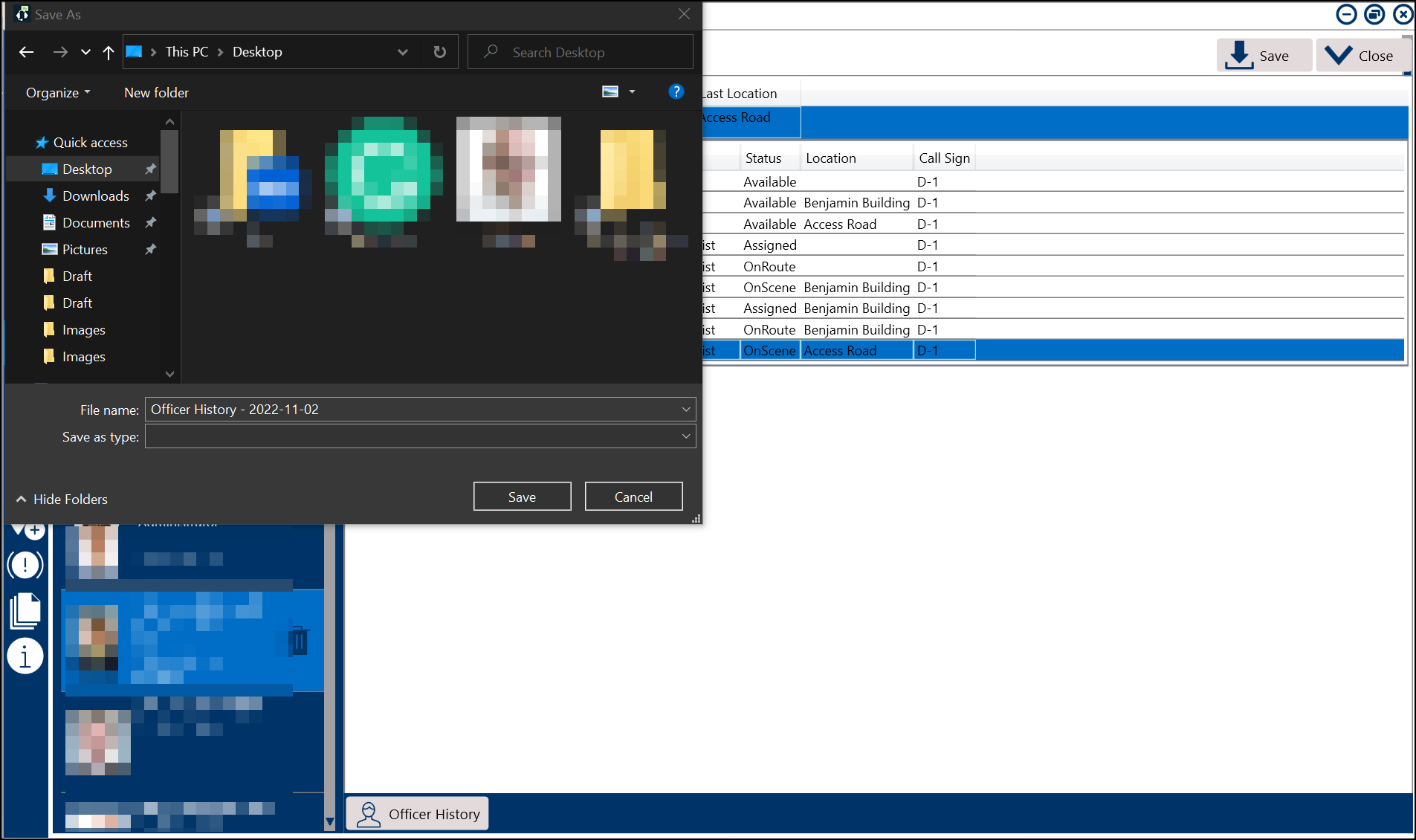Go up one folder level
1416x840 pixels.
pyautogui.click(x=109, y=52)
